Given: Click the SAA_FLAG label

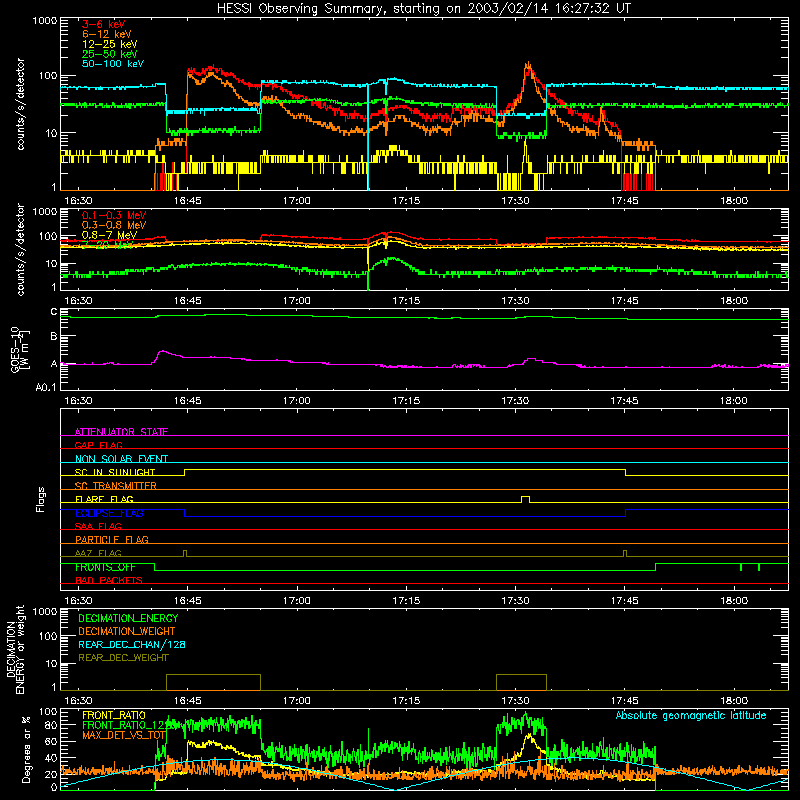Looking at the screenshot, I should pyautogui.click(x=98, y=526).
